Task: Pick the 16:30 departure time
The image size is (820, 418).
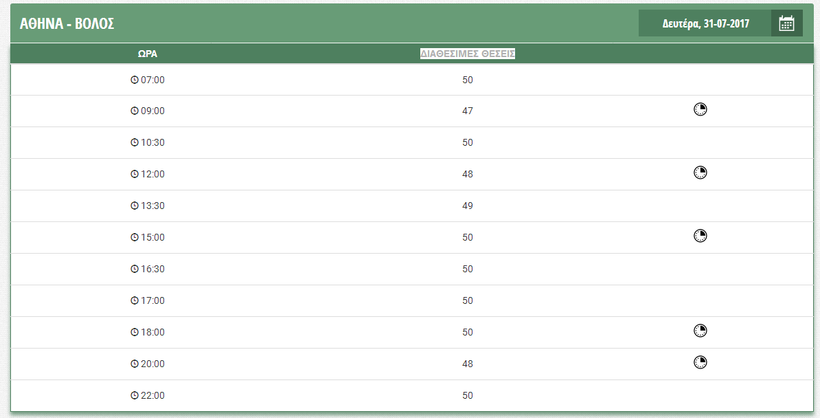Action: [153, 269]
